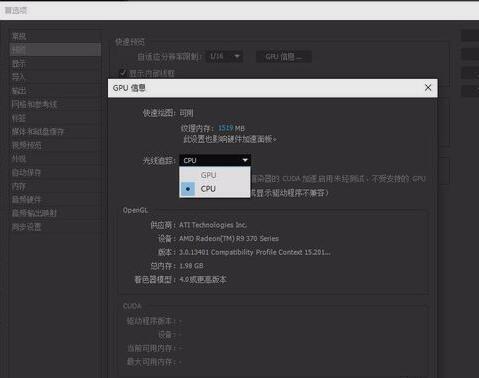Click the 快速绘图 status text 可用
The image size is (479, 378).
(x=186, y=113)
